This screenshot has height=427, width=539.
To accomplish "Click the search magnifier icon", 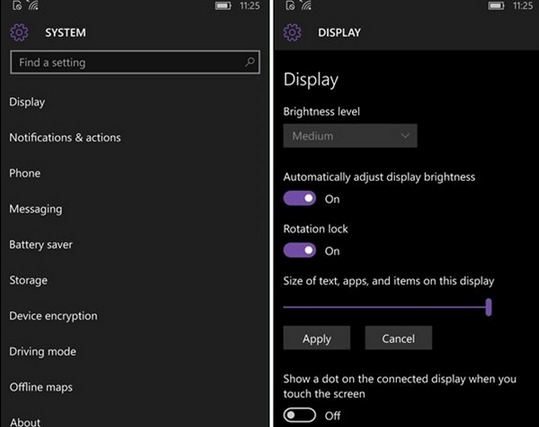I will pos(250,62).
